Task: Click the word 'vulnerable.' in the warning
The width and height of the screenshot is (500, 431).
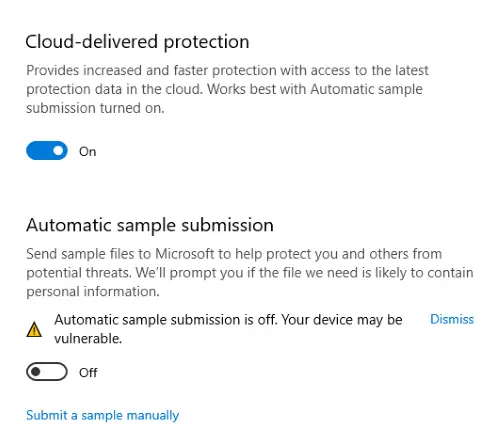Action: tap(88, 339)
